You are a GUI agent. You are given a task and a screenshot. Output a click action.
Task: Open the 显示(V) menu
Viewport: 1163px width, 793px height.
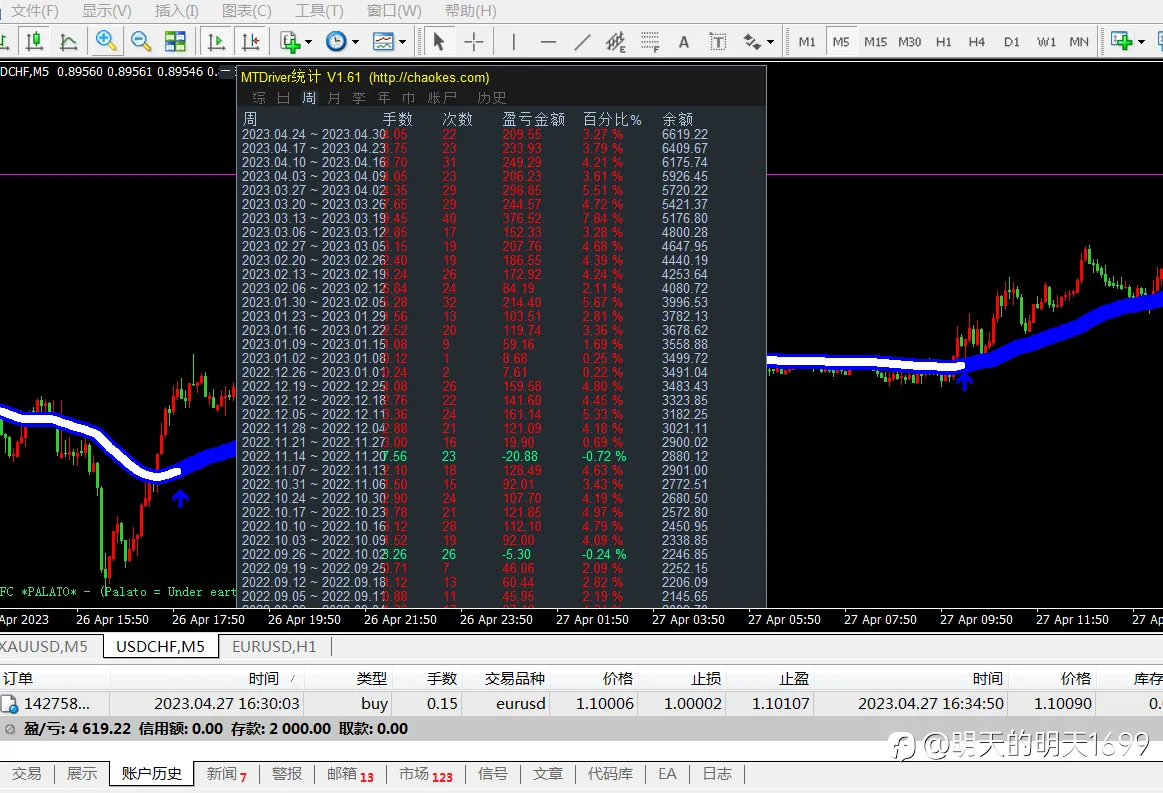107,11
